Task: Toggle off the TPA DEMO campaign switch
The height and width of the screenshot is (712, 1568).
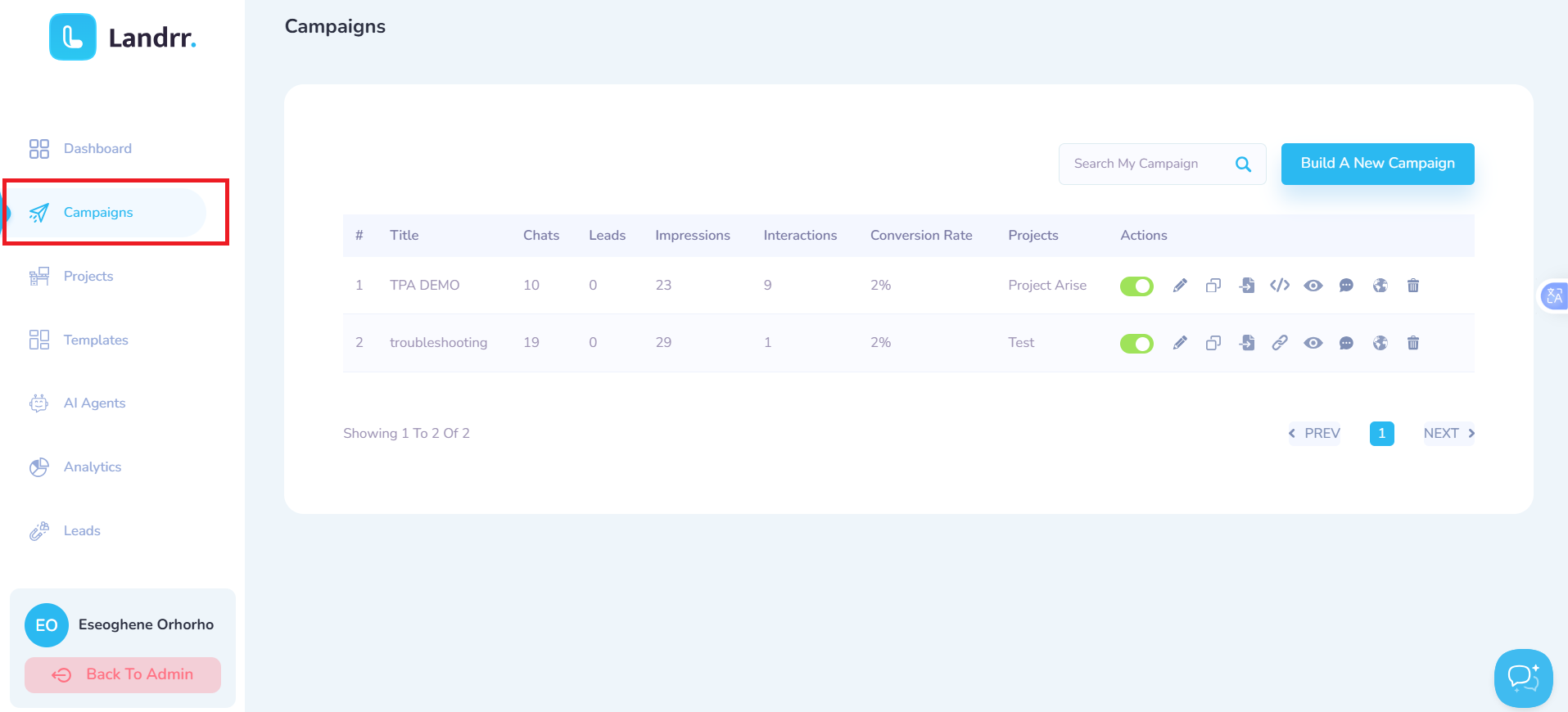Action: point(1136,286)
